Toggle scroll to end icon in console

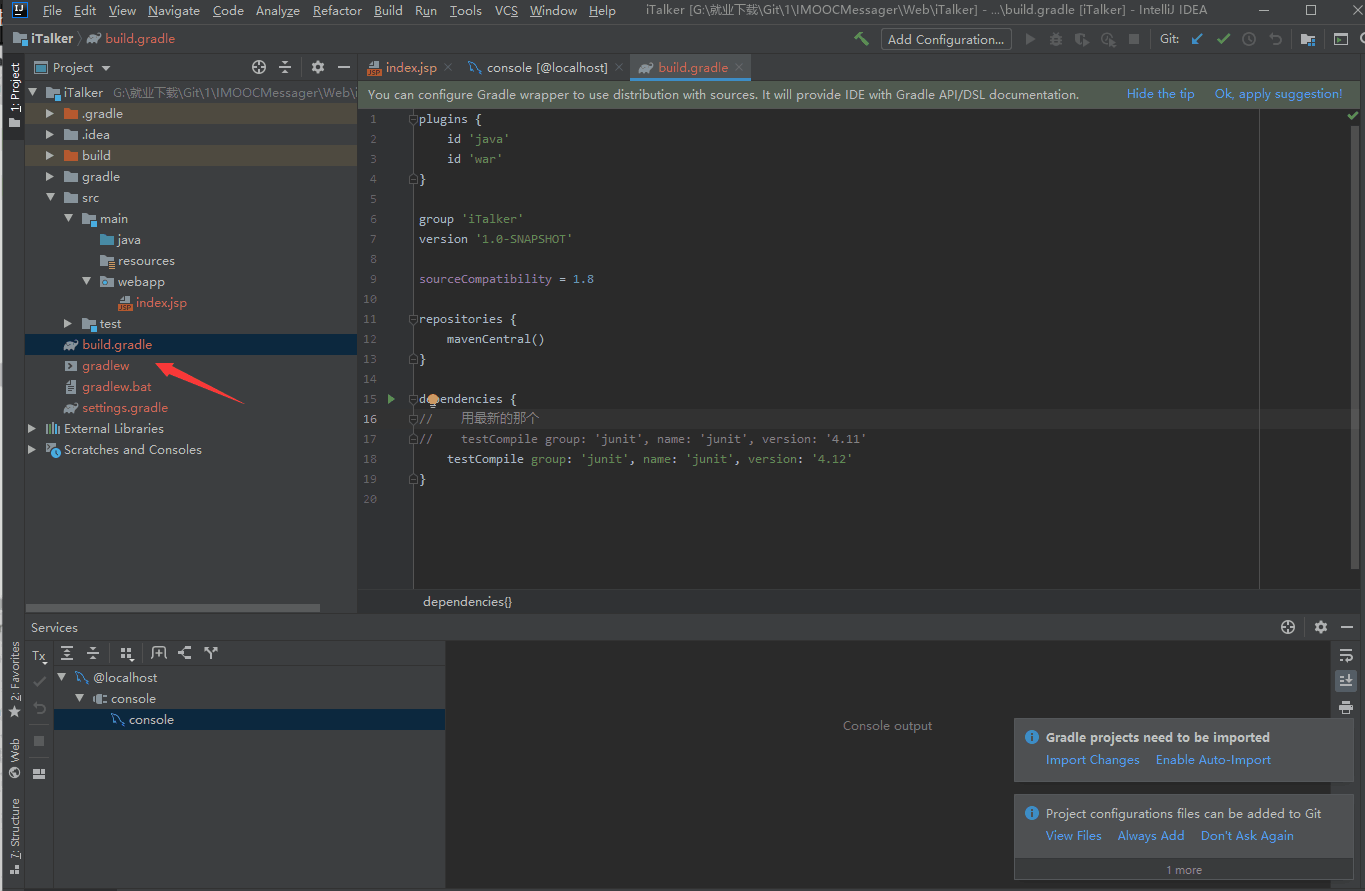pos(1346,680)
